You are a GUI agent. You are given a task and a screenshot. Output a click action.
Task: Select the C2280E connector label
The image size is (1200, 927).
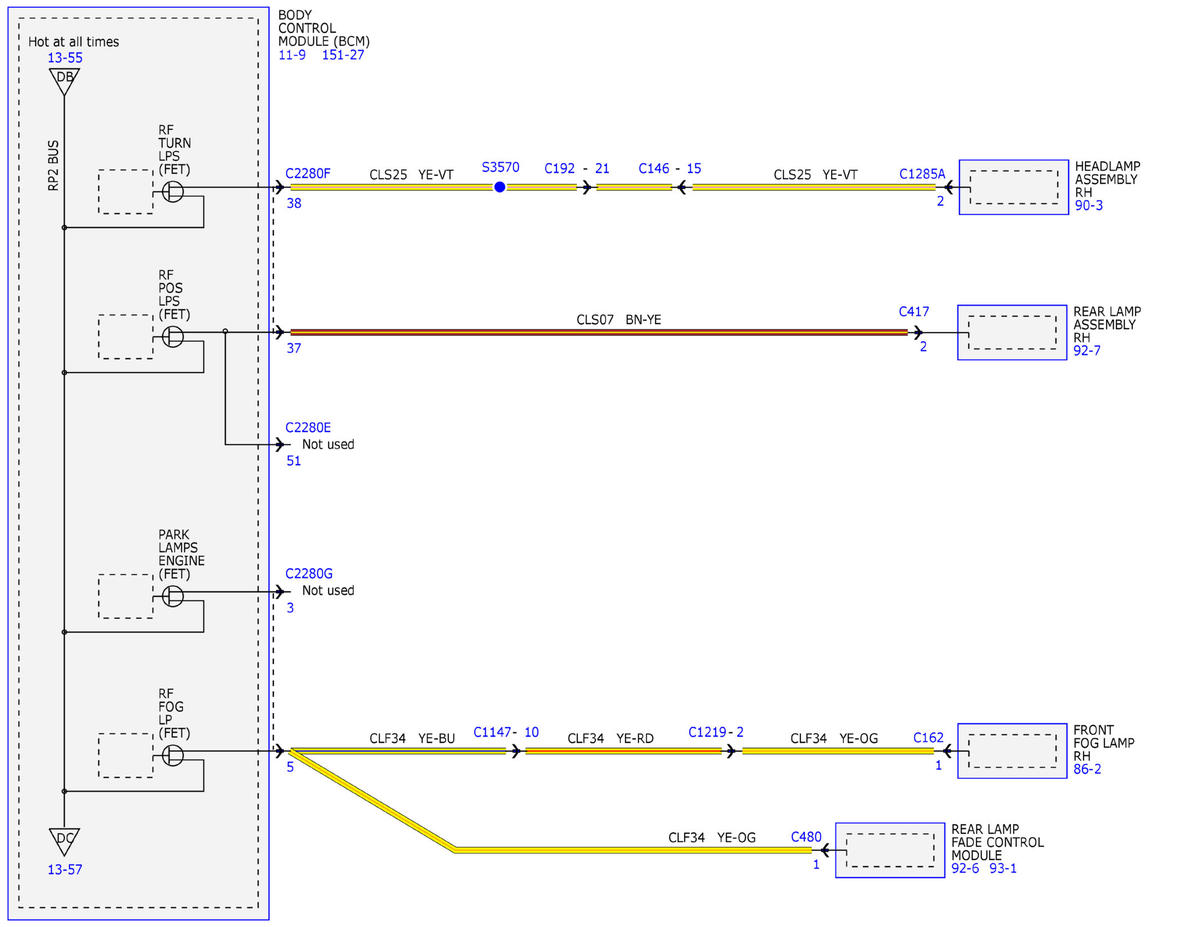coord(308,427)
